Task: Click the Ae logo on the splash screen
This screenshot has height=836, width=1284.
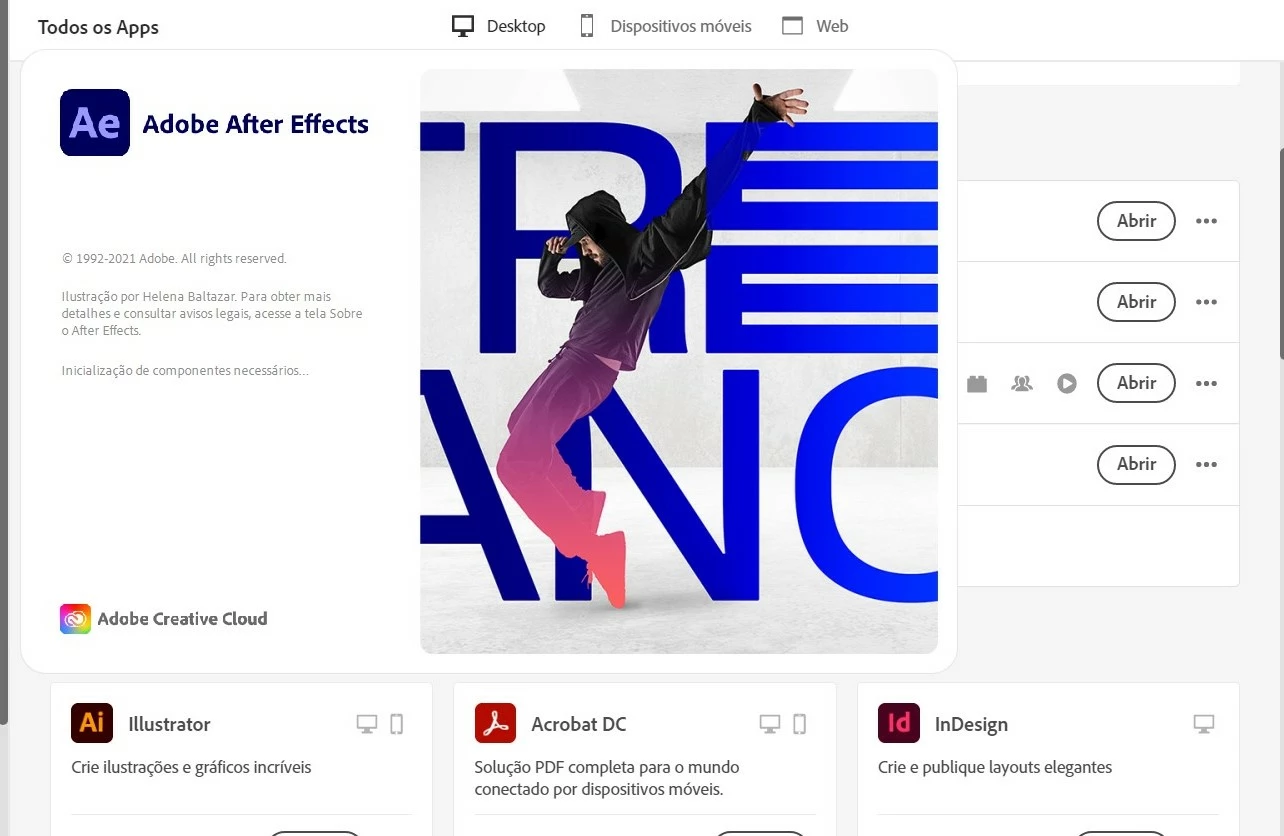Action: click(95, 122)
